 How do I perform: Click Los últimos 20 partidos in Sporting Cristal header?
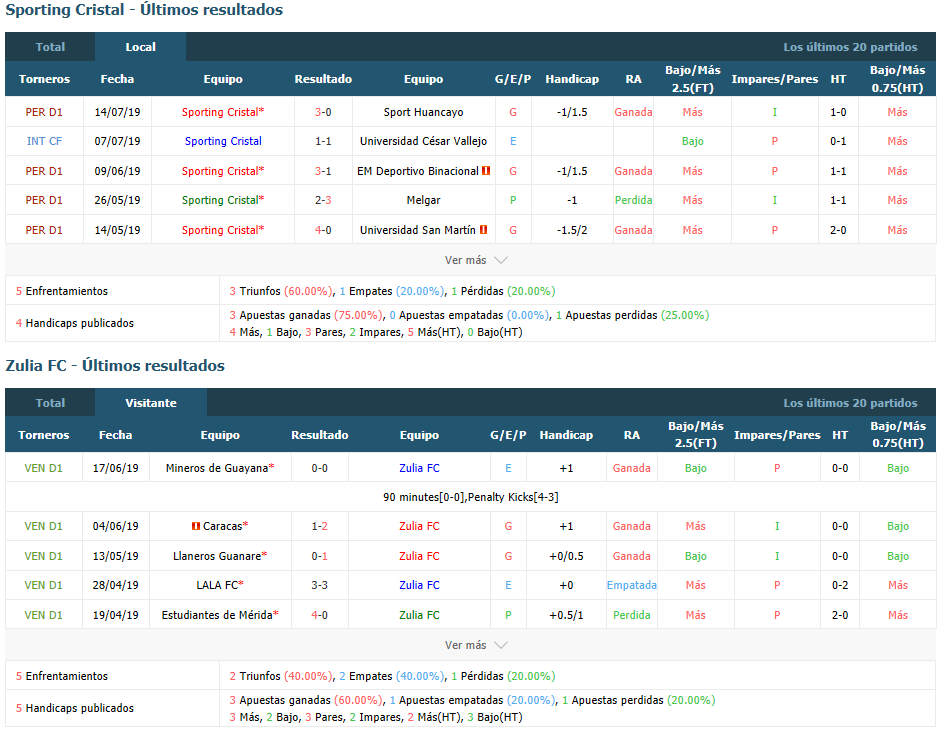(x=850, y=47)
